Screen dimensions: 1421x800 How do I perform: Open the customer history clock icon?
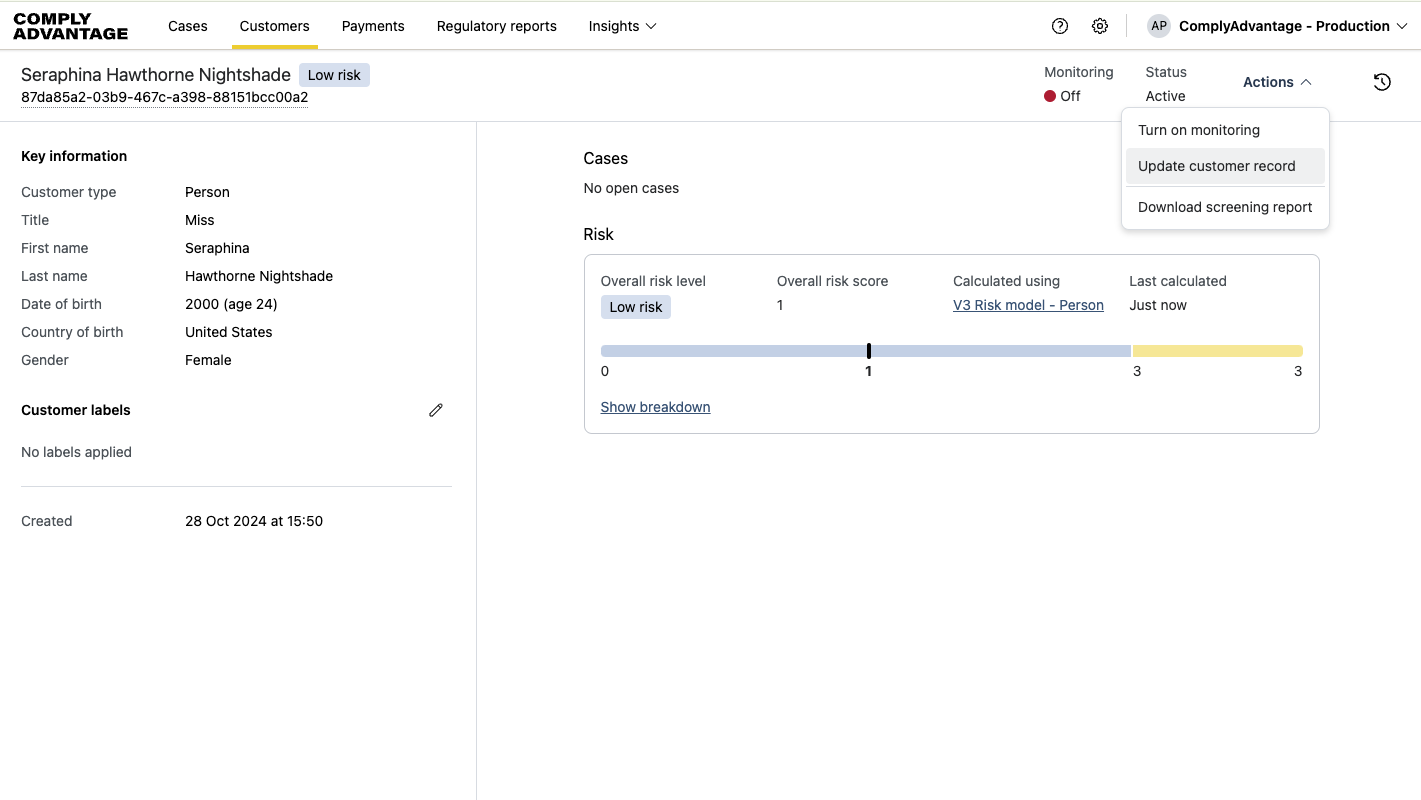click(1382, 82)
